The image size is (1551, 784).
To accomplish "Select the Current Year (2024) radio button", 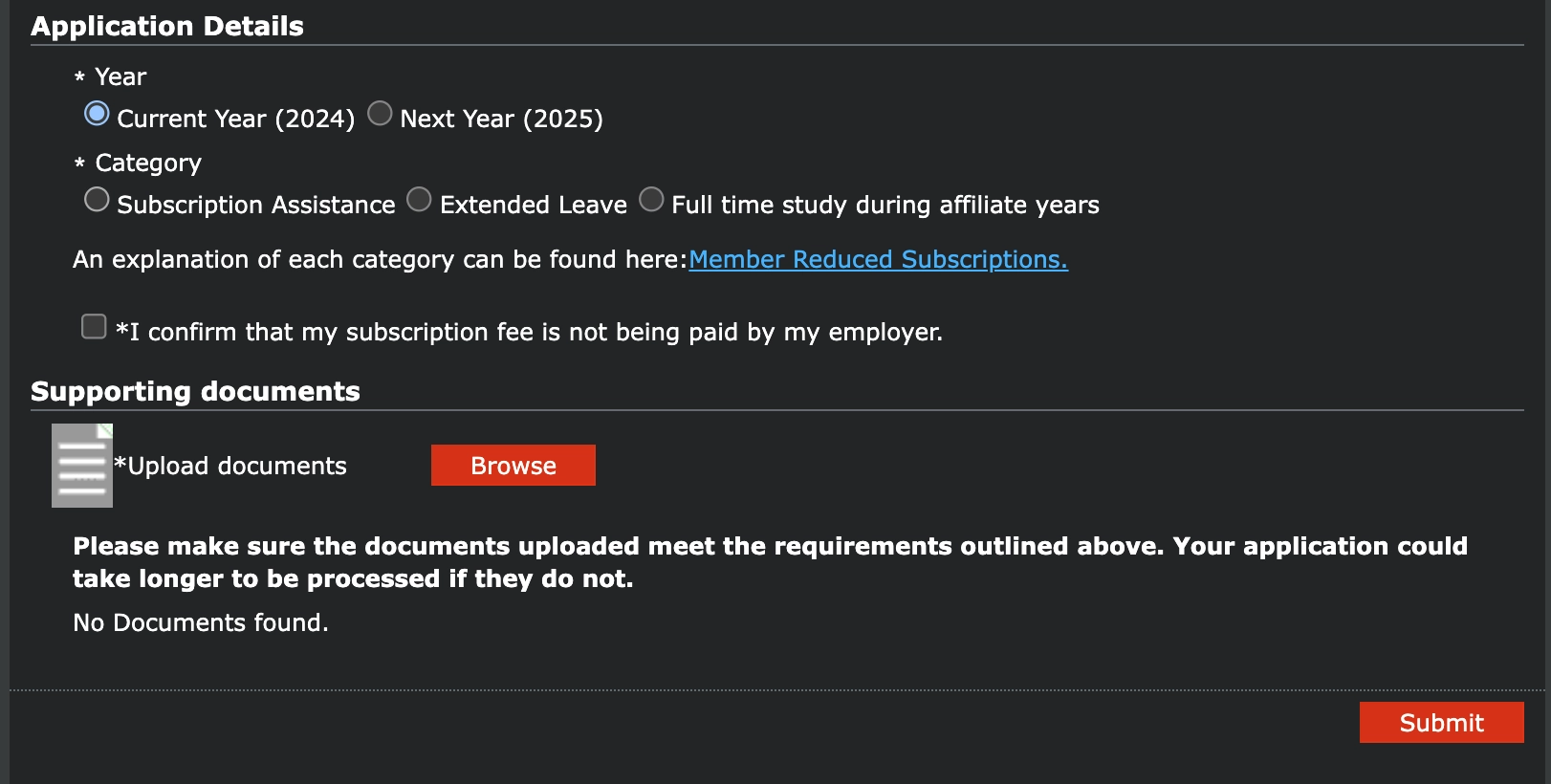I will (x=97, y=114).
